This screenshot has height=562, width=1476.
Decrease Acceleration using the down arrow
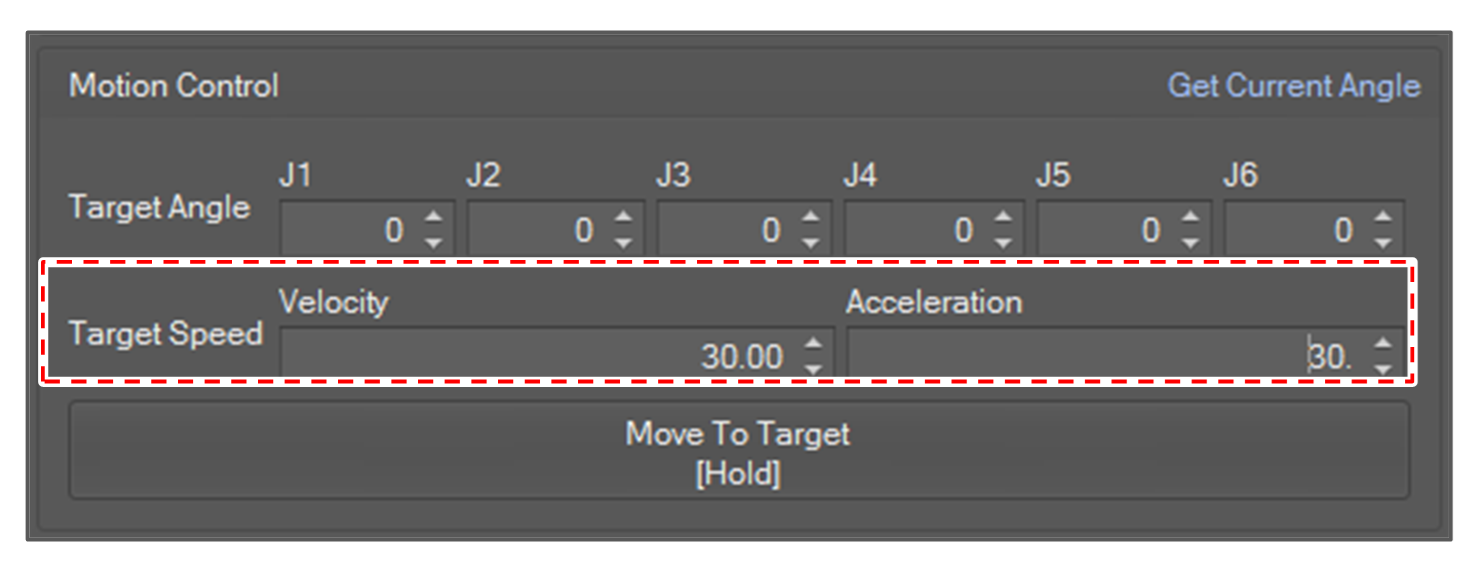click(1382, 368)
